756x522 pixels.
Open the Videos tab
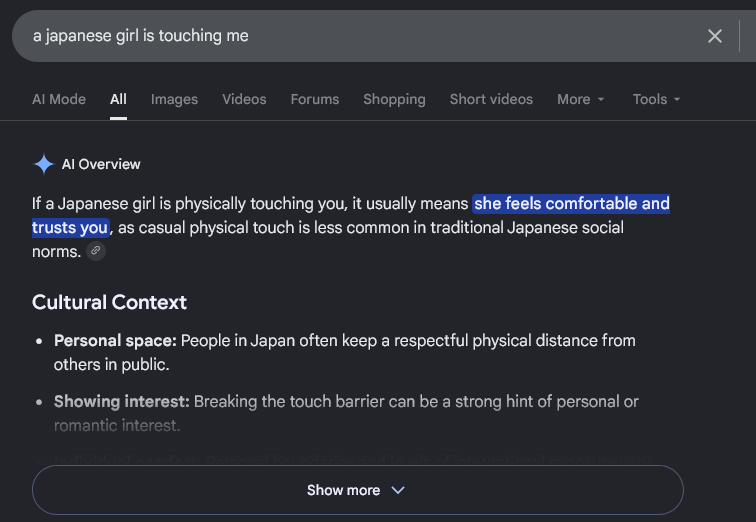[244, 99]
